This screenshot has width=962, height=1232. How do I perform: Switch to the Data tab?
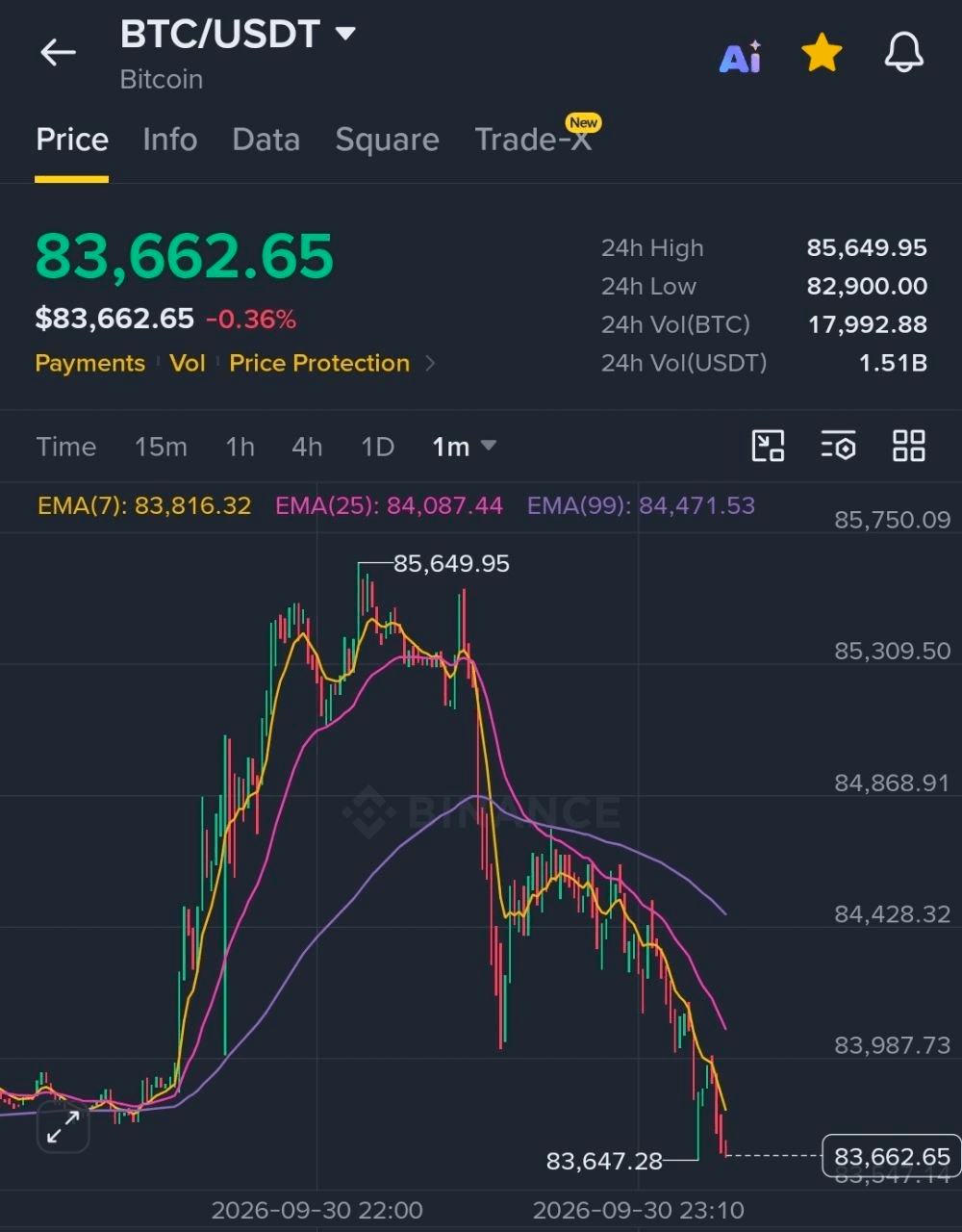point(266,141)
